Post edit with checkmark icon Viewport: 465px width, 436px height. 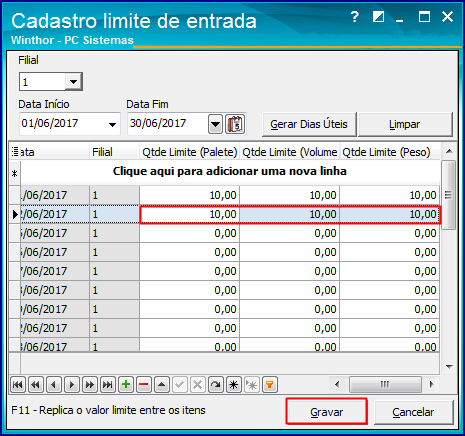[x=180, y=385]
